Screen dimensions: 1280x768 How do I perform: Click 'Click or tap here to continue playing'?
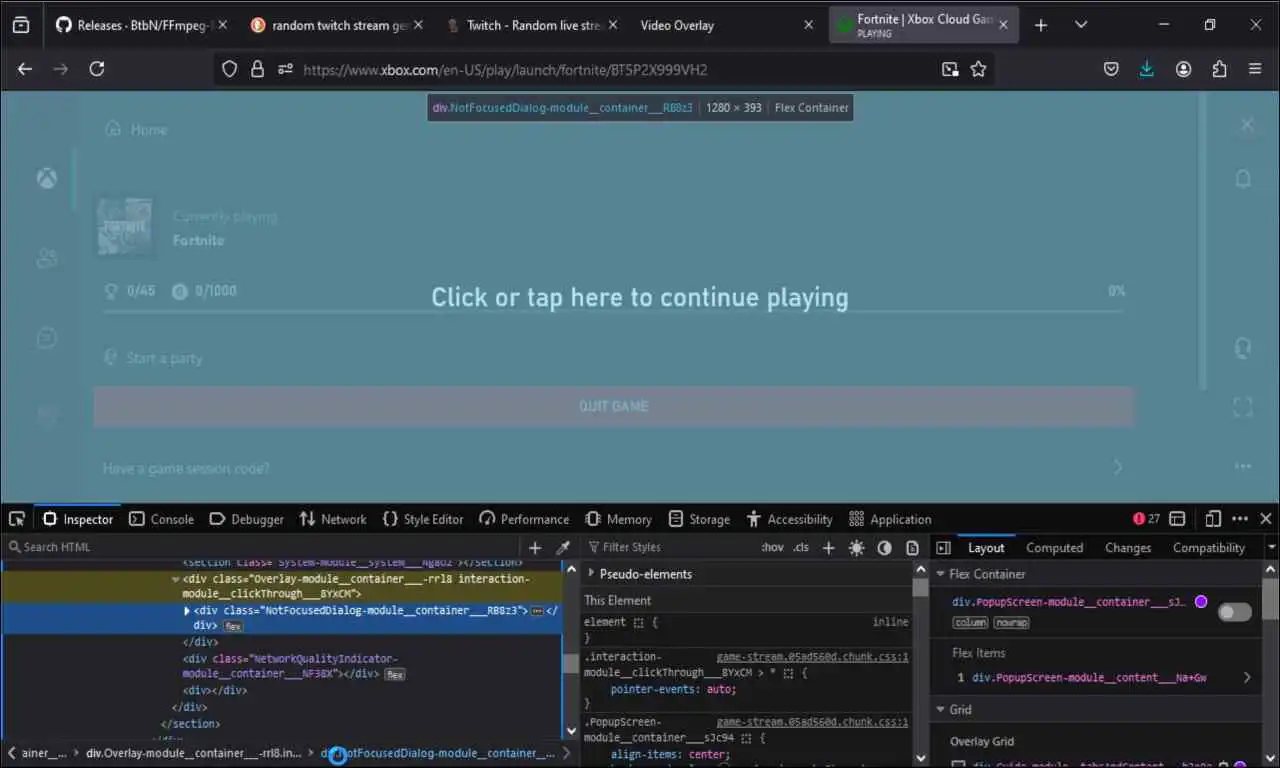[x=640, y=297]
